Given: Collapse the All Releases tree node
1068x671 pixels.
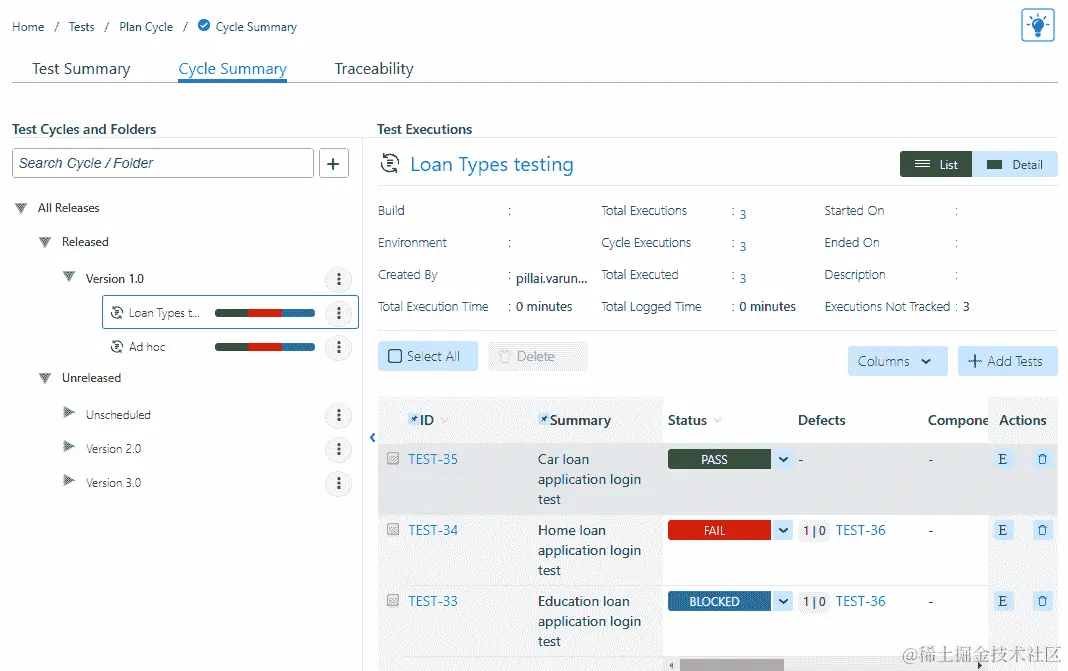Looking at the screenshot, I should click(x=21, y=208).
